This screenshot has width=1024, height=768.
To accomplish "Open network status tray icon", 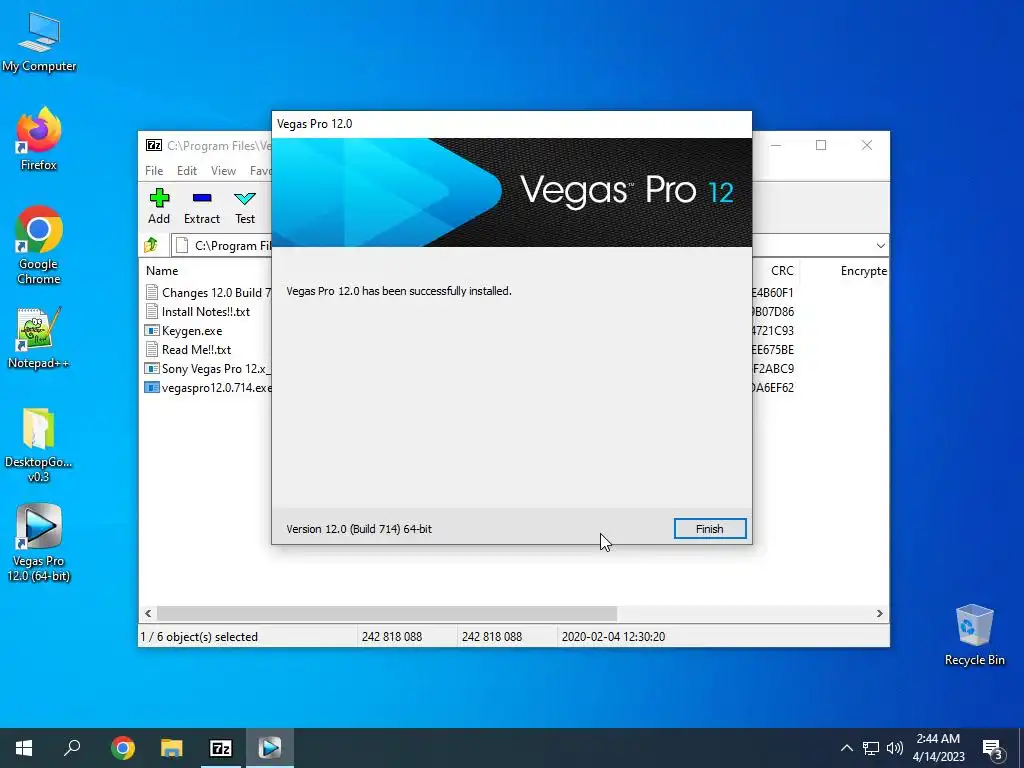I will [871, 748].
